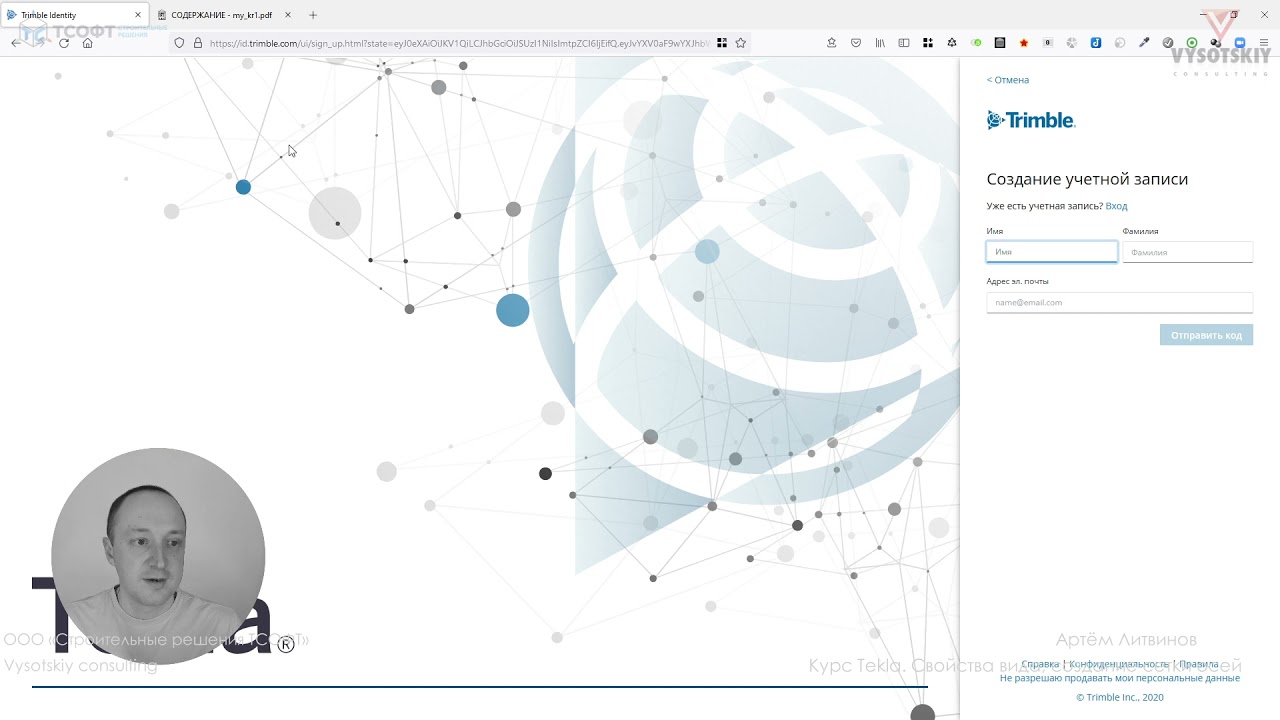This screenshot has width=1280, height=720.
Task: Click the toolbar share/upload tray icon
Action: pyautogui.click(x=831, y=43)
